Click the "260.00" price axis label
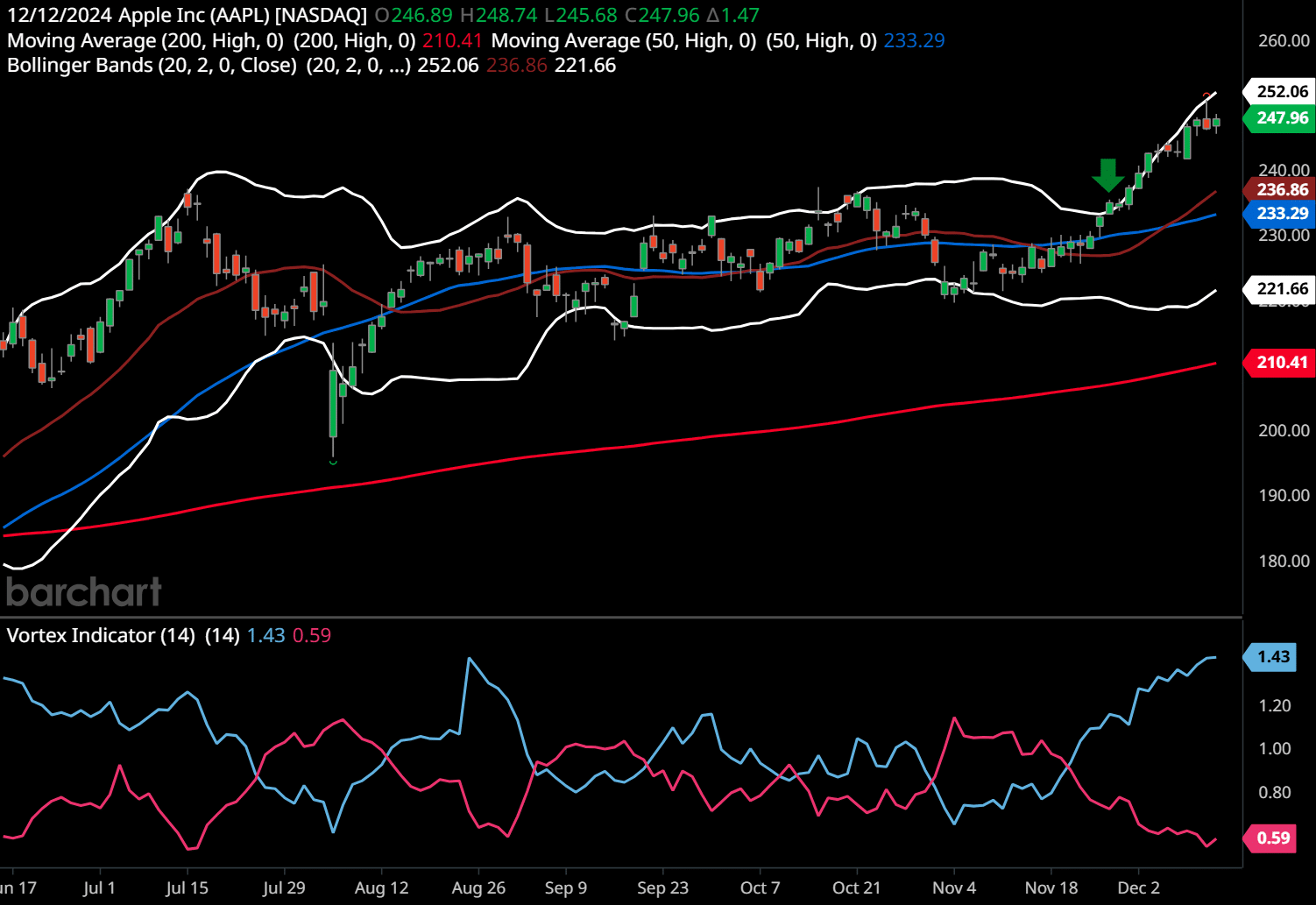This screenshot has height=905, width=1316. (1284, 40)
